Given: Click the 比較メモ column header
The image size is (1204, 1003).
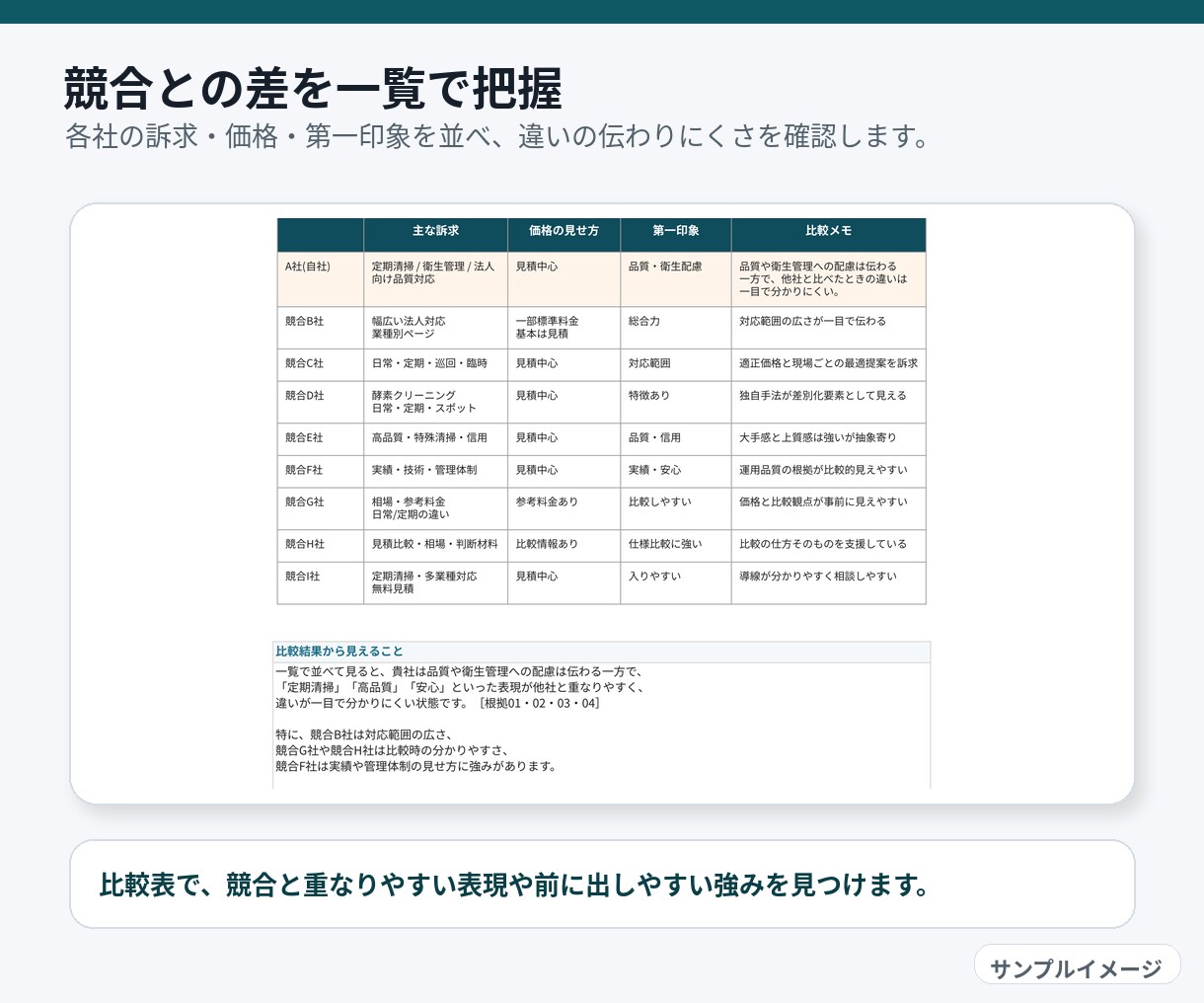Looking at the screenshot, I should [829, 234].
